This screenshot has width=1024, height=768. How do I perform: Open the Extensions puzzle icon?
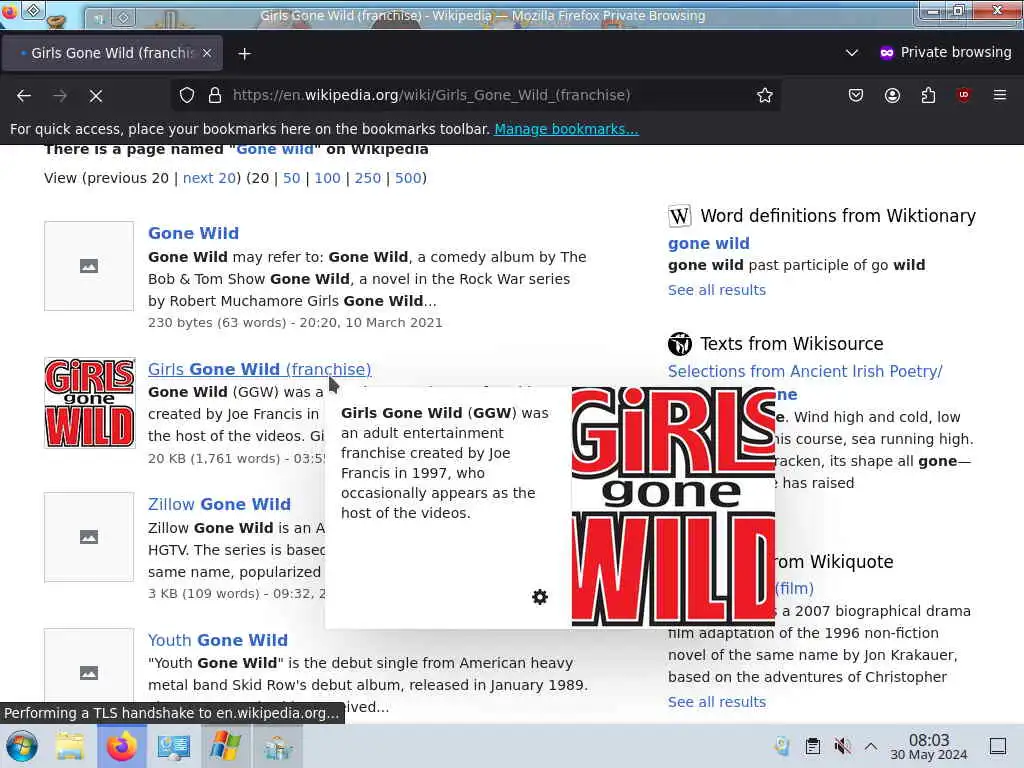(x=928, y=95)
